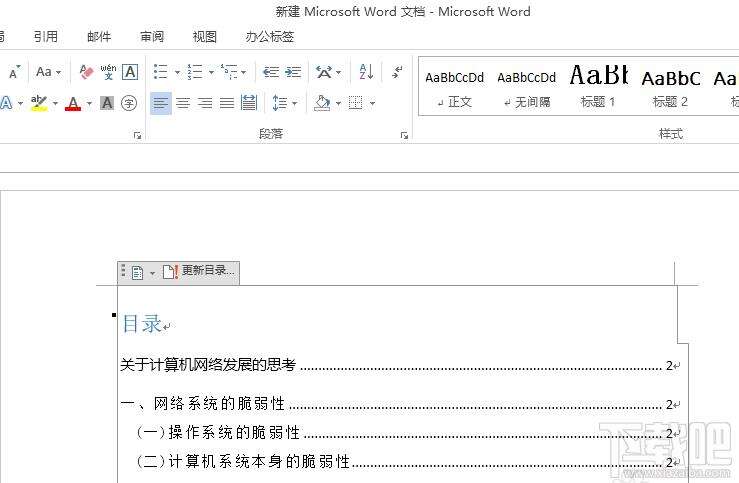This screenshot has height=483, width=739.
Task: Open line spacing dropdown
Action: 284,103
